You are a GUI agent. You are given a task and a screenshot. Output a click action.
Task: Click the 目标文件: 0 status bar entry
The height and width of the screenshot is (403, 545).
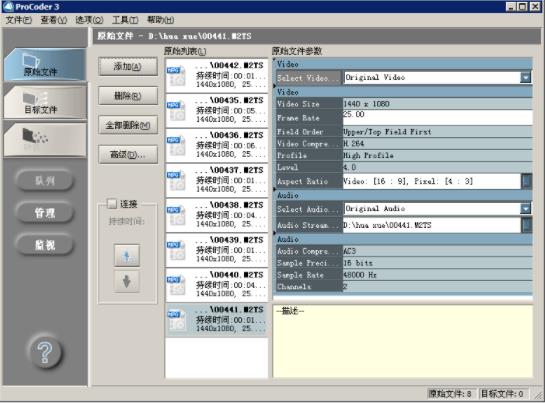[502, 394]
